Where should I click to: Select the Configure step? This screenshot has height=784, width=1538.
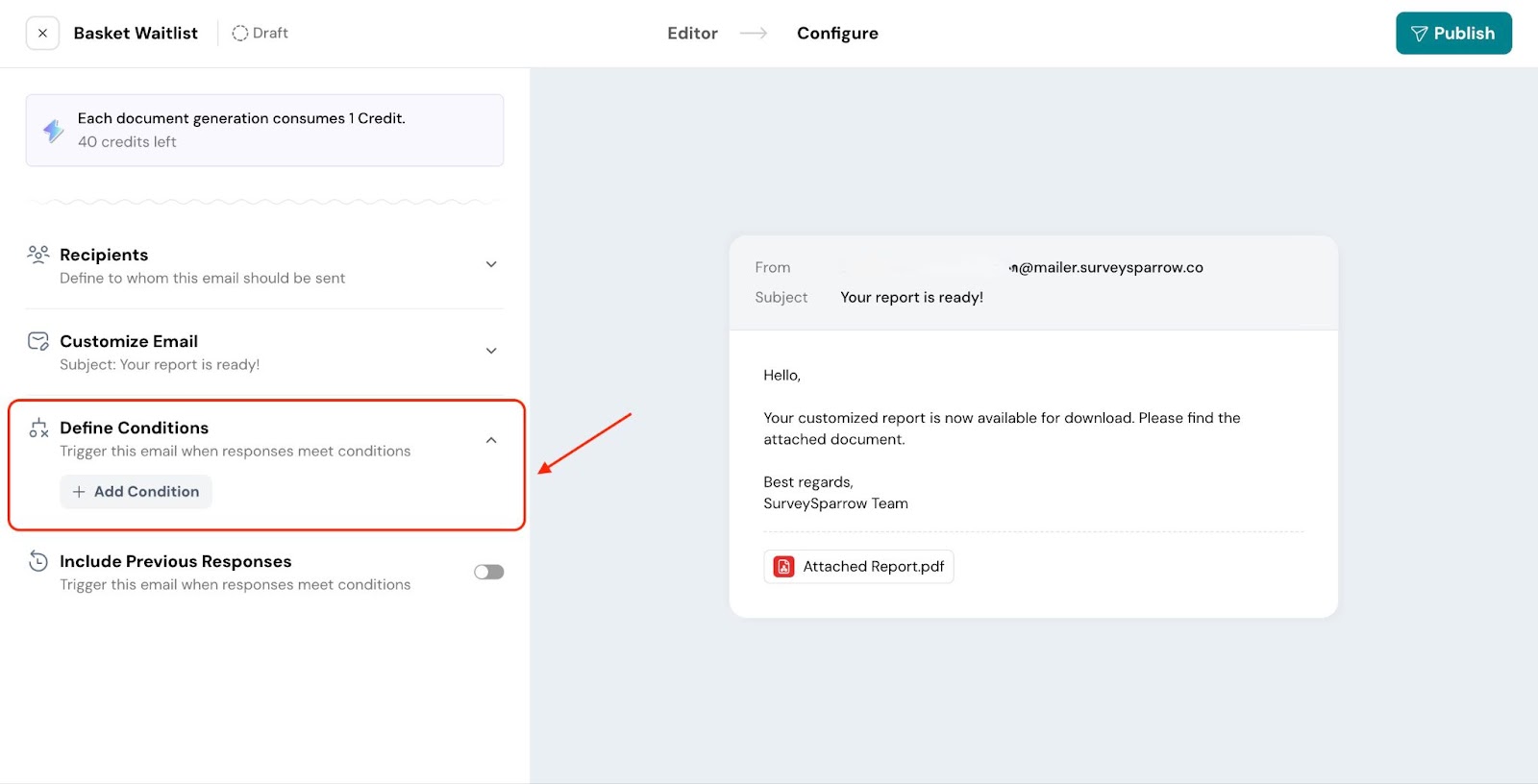[x=837, y=34]
